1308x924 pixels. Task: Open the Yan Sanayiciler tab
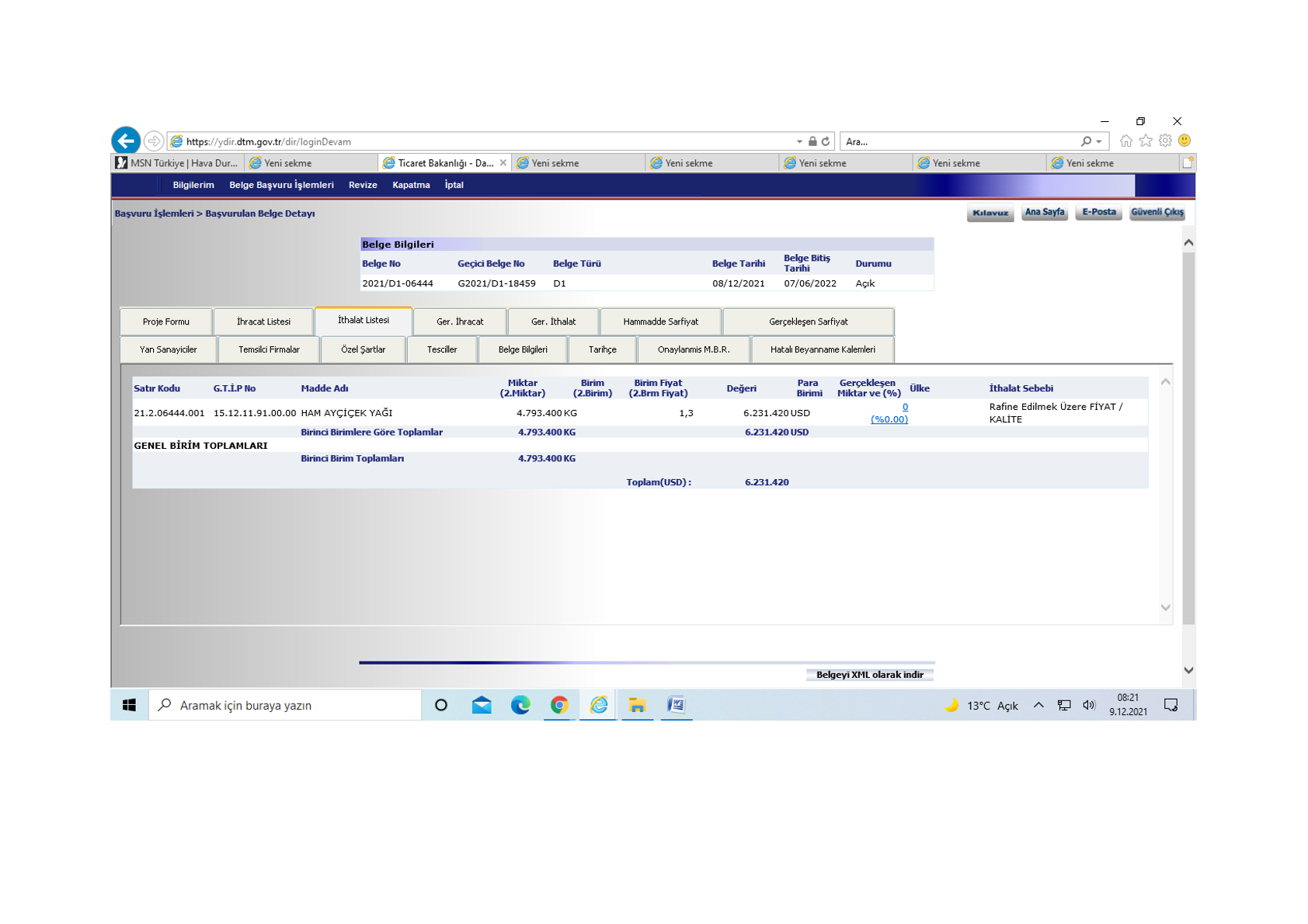click(169, 349)
